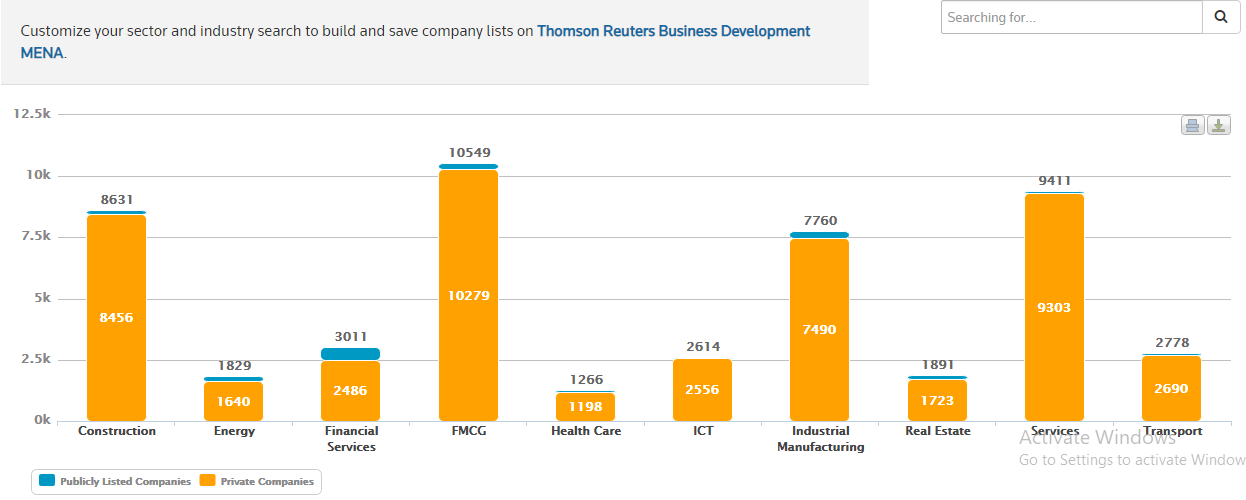Click the Health Care bar showing 1198

pos(585,406)
